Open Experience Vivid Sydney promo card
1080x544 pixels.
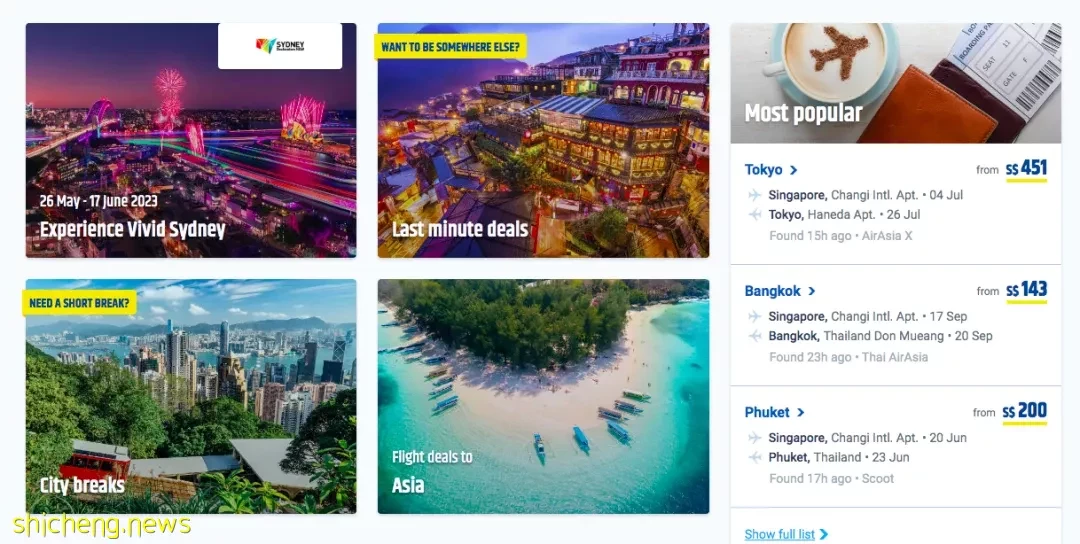[191, 140]
